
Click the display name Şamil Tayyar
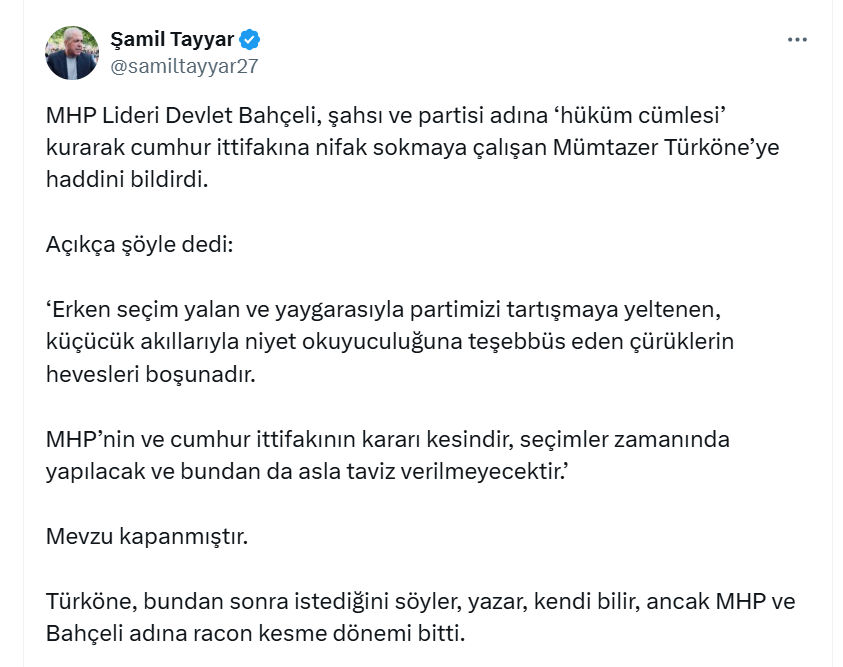click(x=172, y=40)
